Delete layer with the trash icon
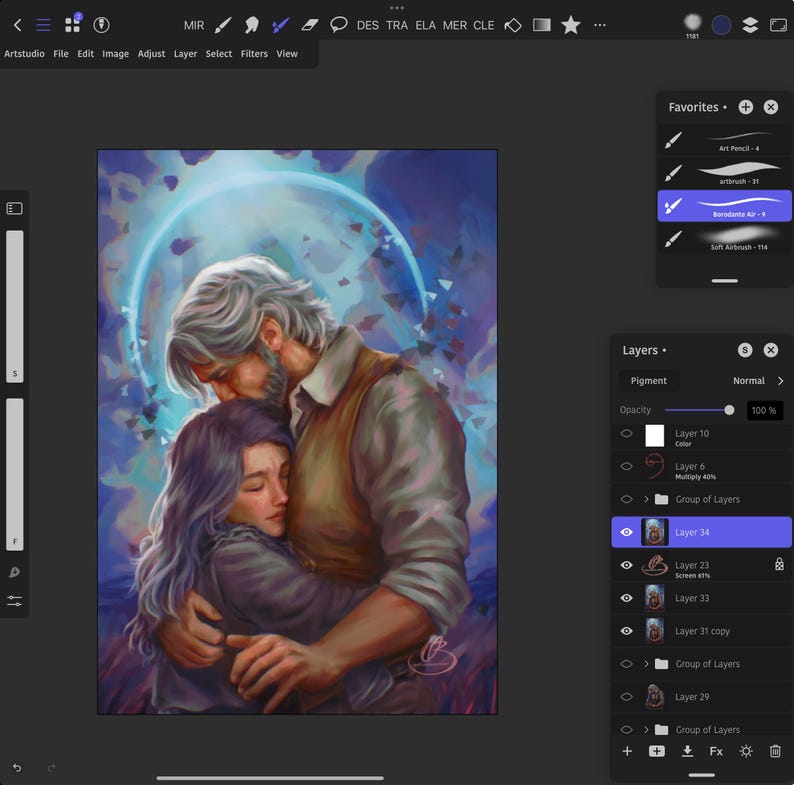This screenshot has height=785, width=794. click(775, 751)
